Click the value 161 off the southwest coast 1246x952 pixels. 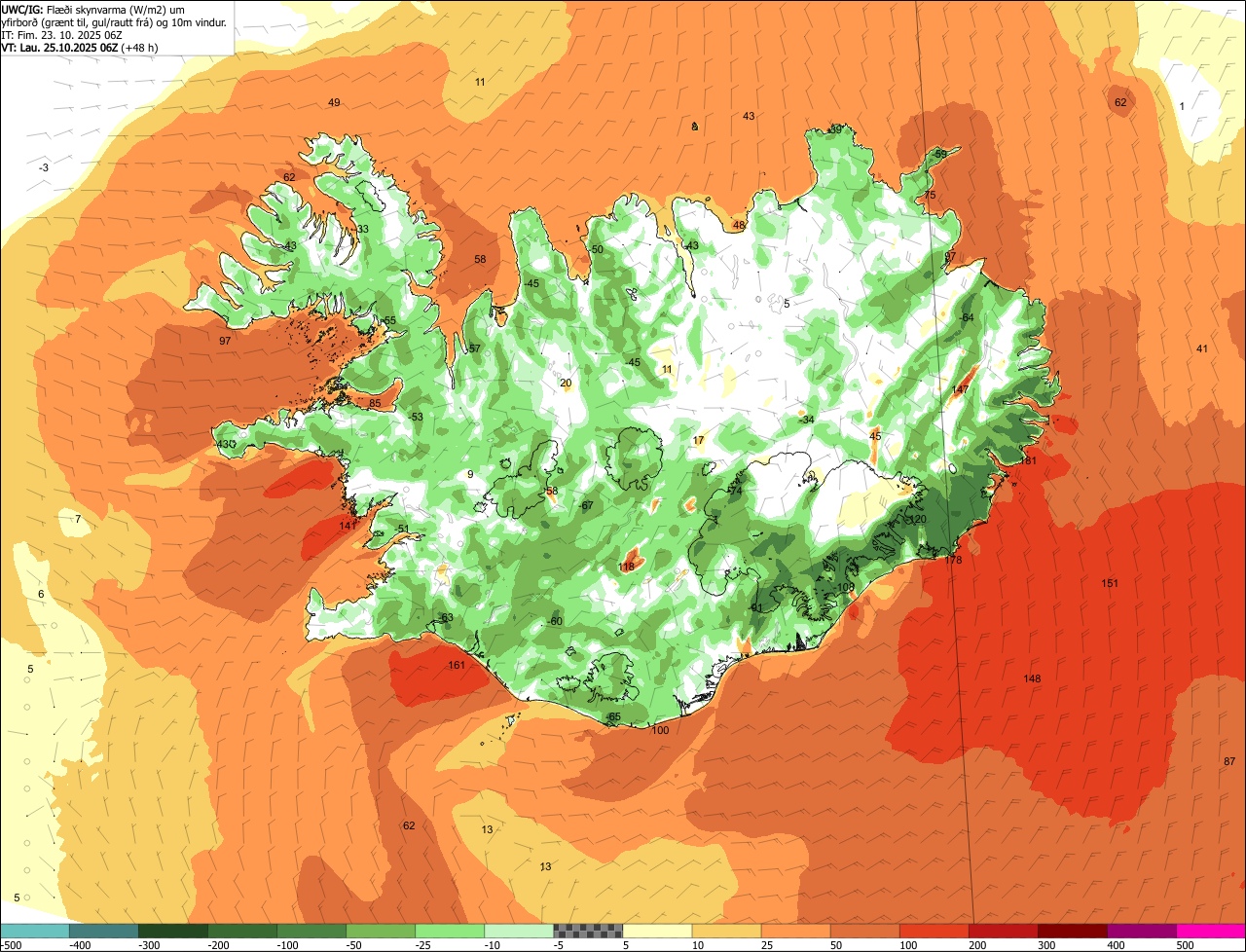(457, 666)
